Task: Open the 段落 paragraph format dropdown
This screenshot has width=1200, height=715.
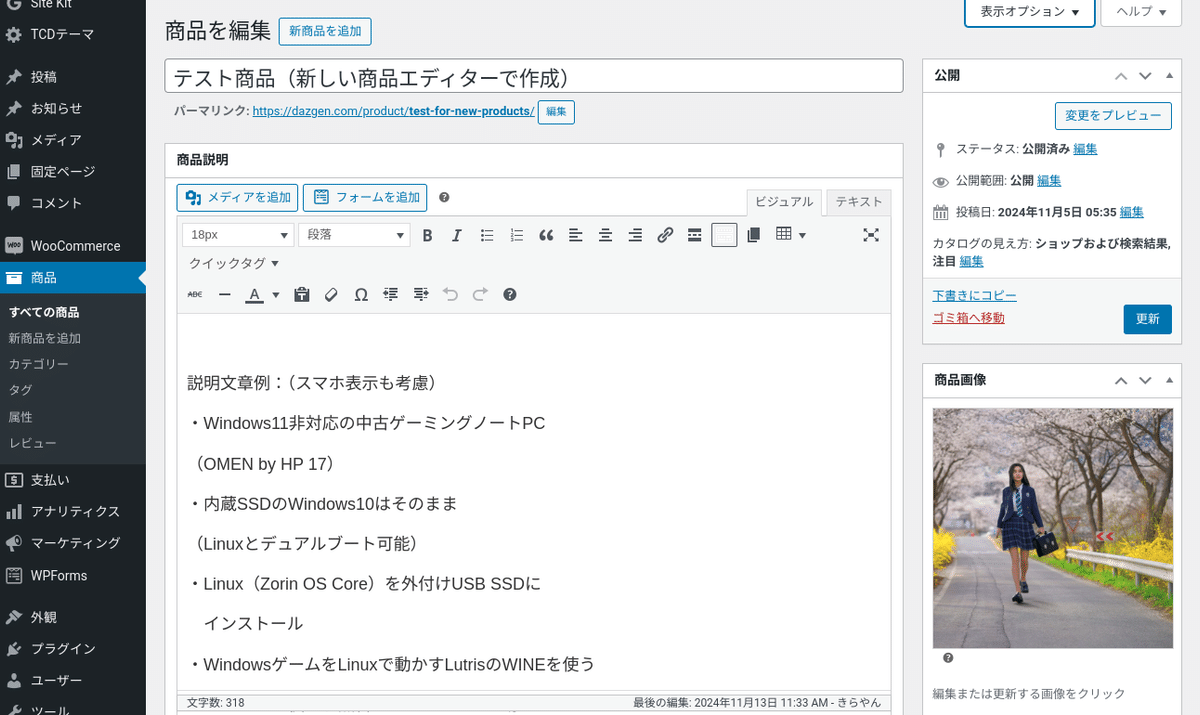Action: (x=354, y=235)
